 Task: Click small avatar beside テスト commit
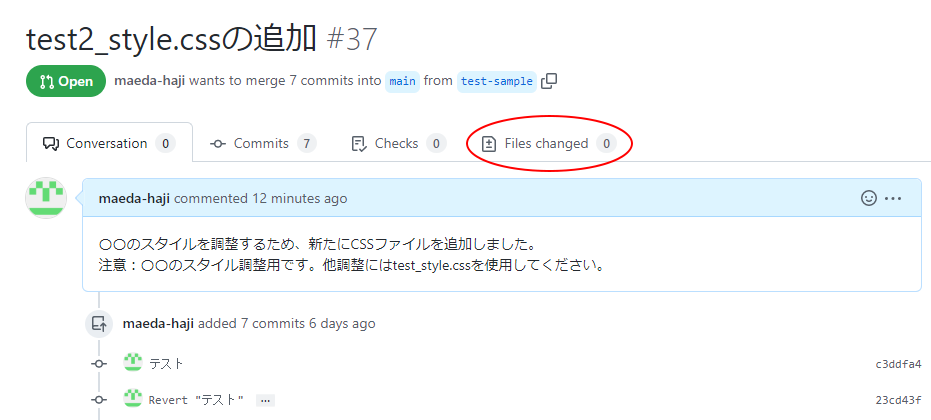133,363
